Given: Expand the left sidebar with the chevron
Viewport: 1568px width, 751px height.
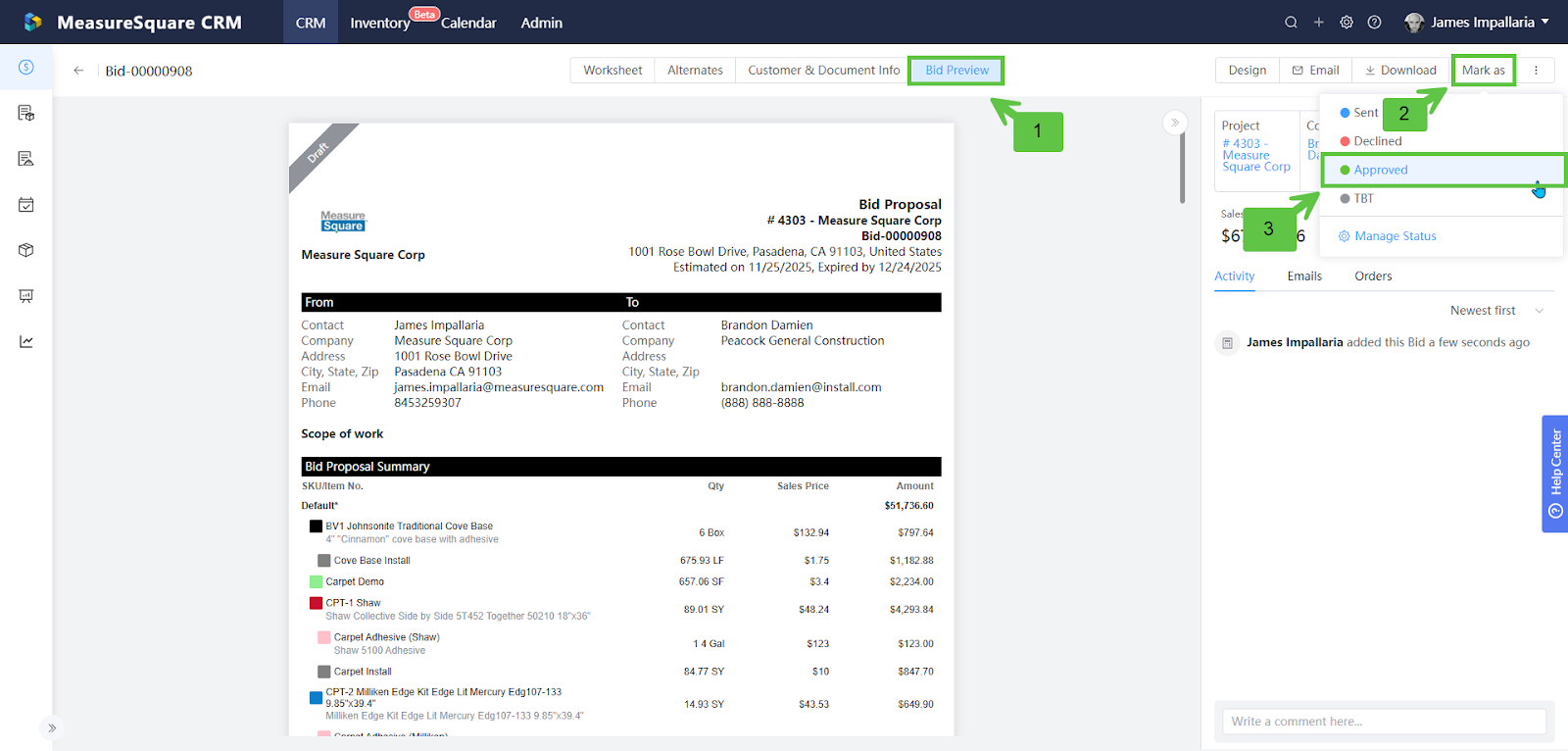Looking at the screenshot, I should pos(52,727).
